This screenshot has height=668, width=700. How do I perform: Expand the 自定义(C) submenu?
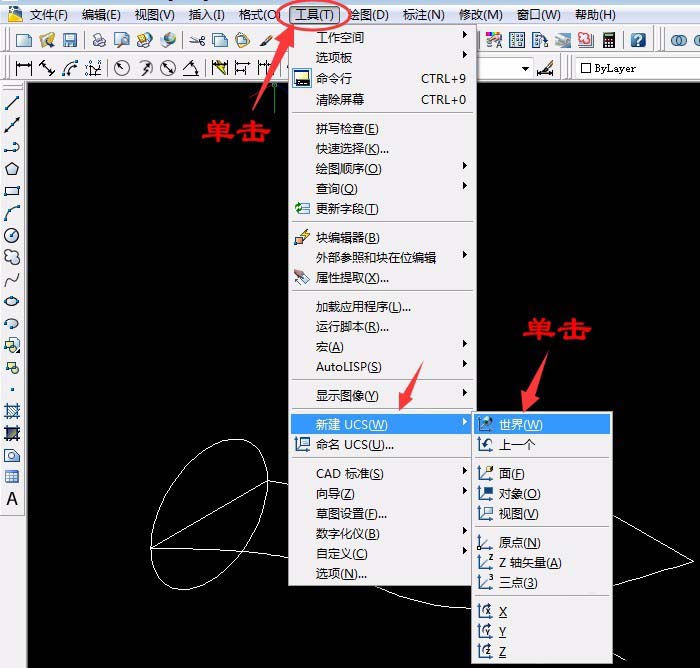pyautogui.click(x=382, y=554)
